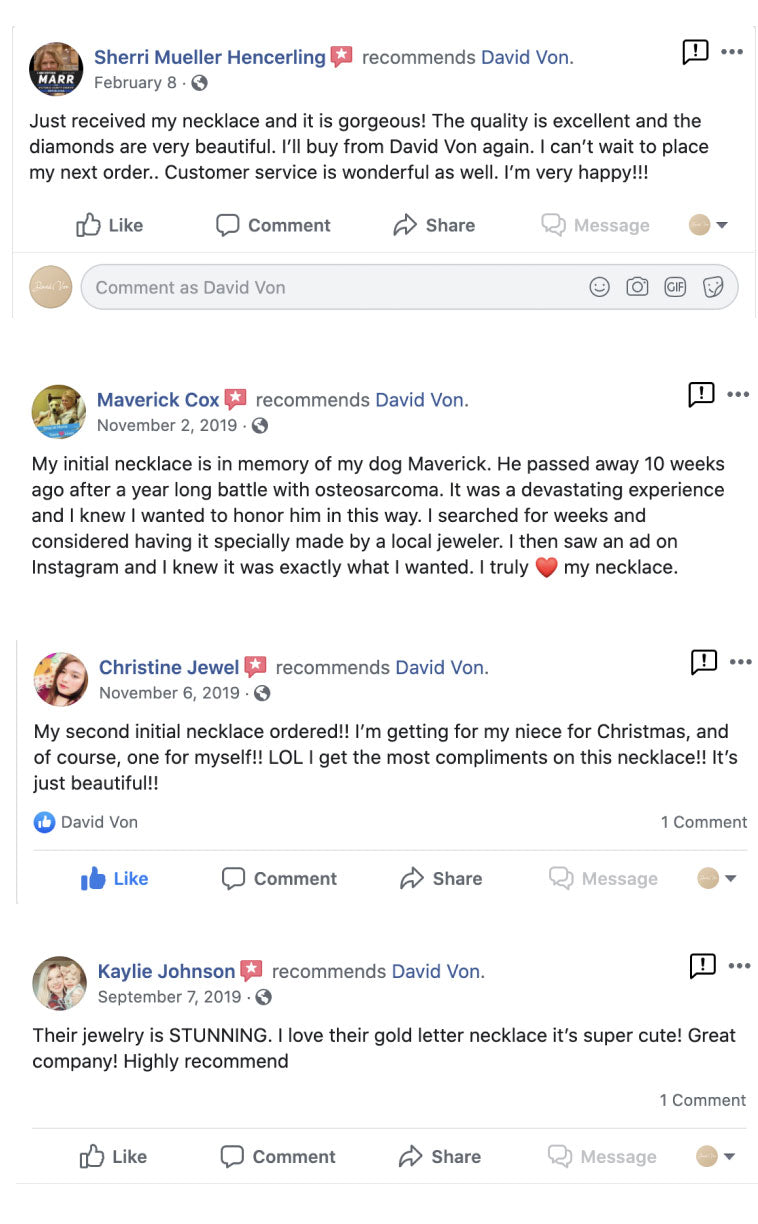Insert a GIF via the GIF icon
The image size is (758, 1224).
pyautogui.click(x=675, y=288)
